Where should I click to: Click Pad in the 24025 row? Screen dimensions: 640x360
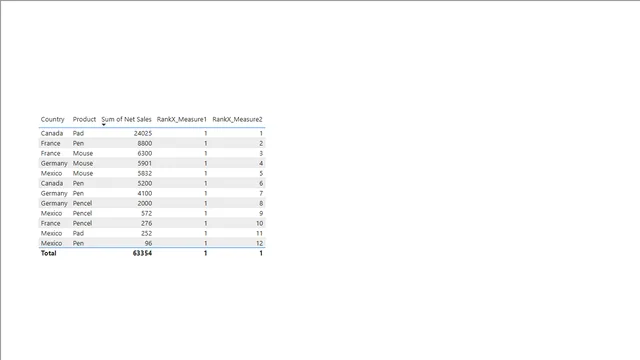78,133
